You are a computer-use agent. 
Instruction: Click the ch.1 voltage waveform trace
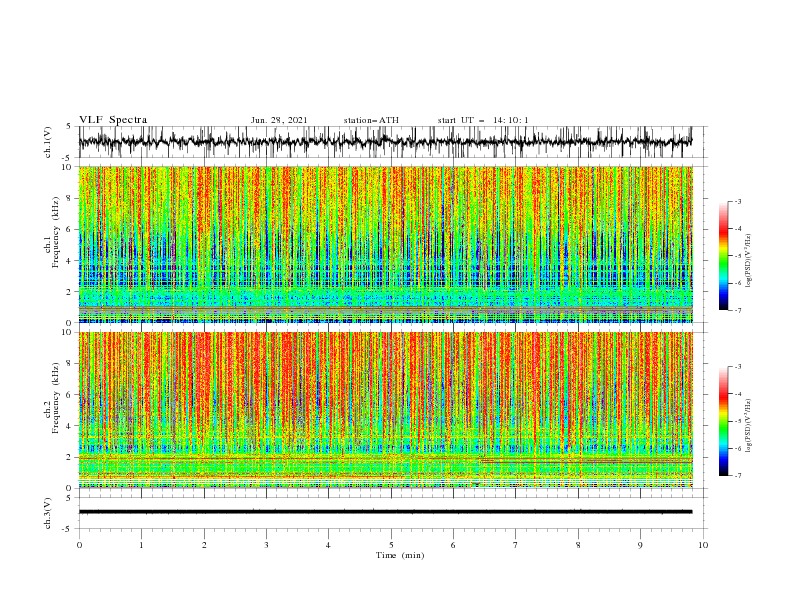[x=385, y=141]
